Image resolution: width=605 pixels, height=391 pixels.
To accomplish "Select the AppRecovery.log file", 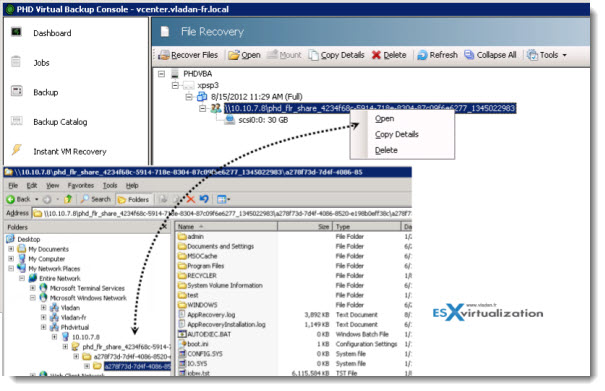I will (211, 315).
